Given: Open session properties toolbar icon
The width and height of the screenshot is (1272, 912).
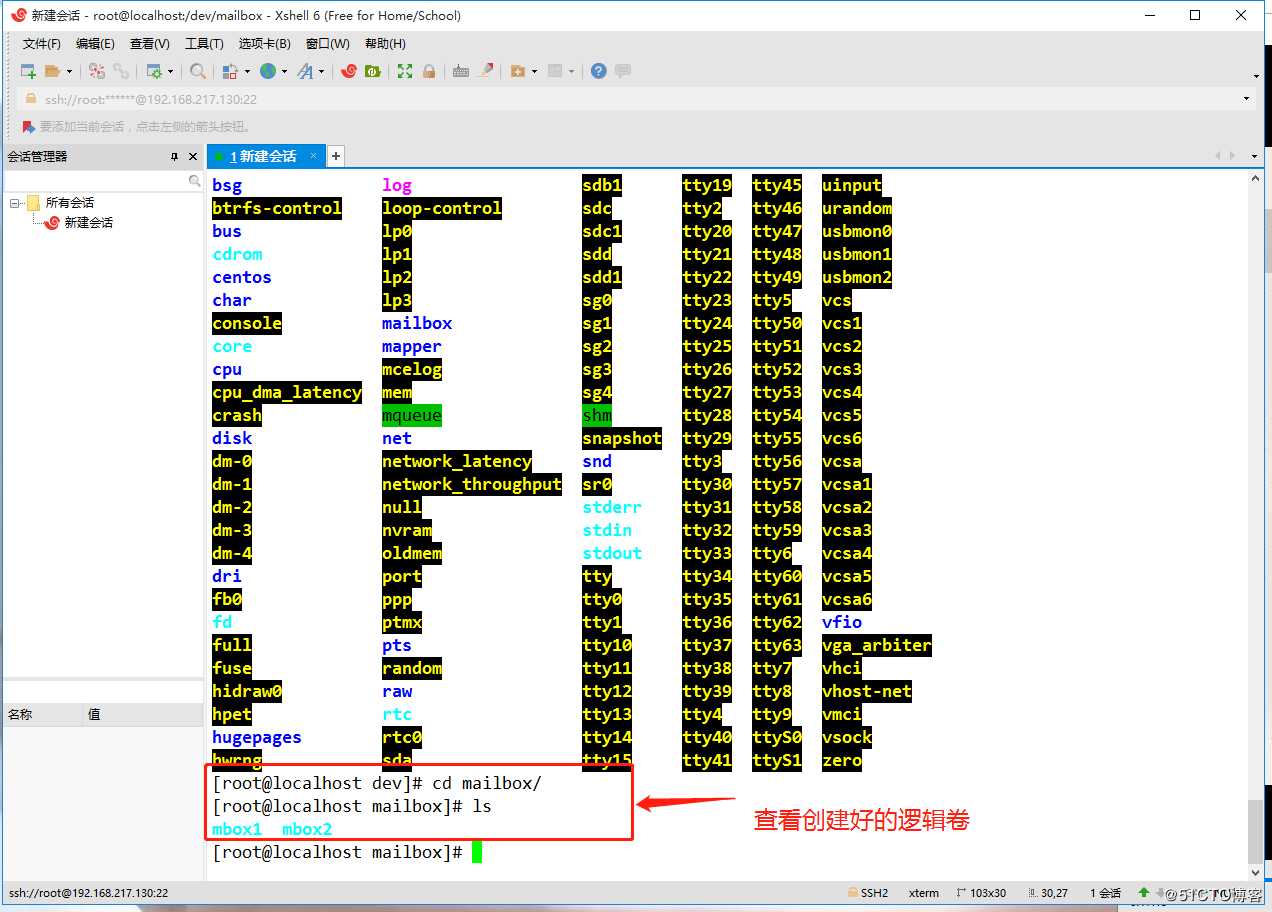Looking at the screenshot, I should (x=156, y=71).
